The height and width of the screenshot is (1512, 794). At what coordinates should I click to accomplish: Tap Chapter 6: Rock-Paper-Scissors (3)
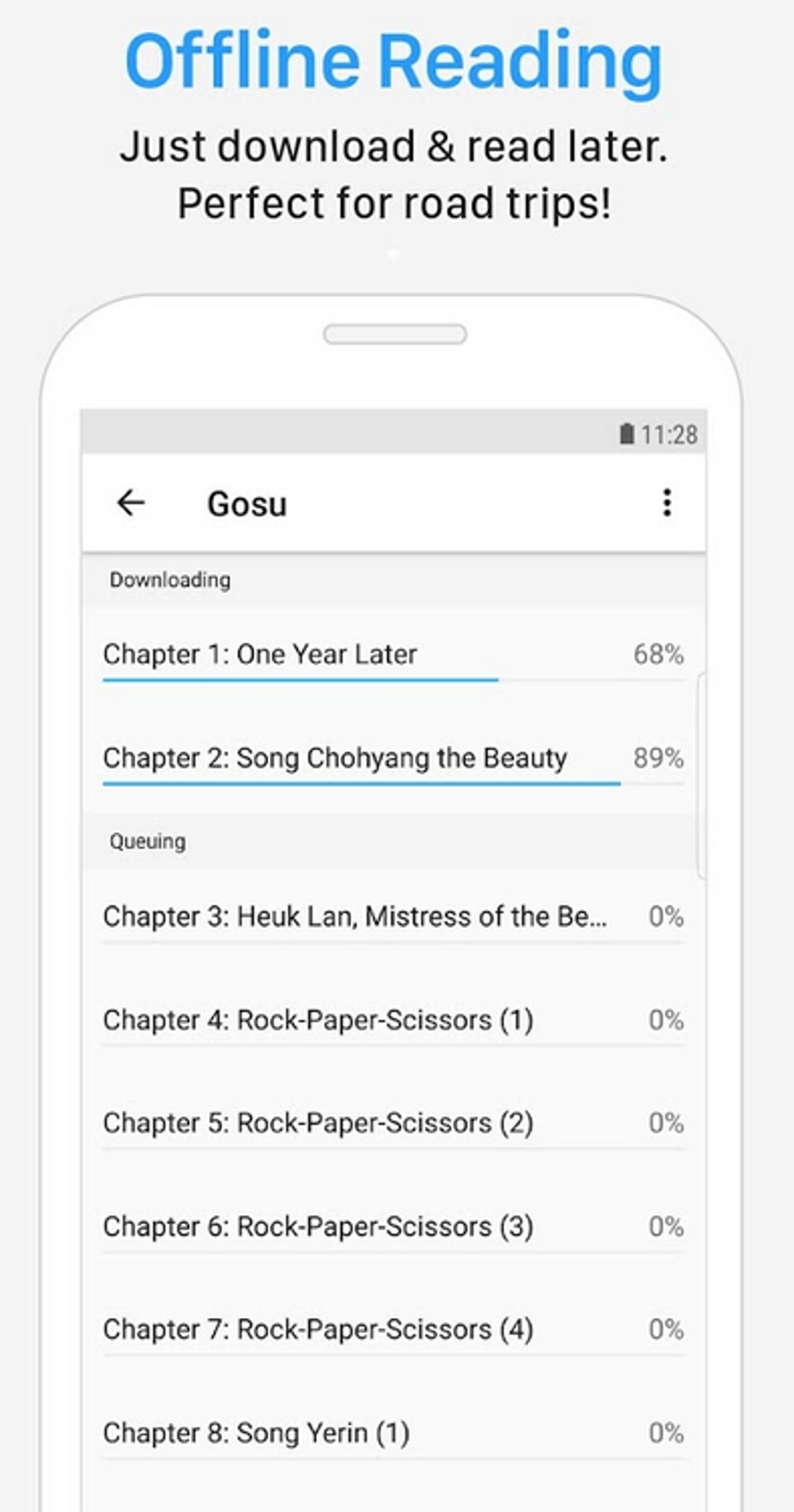tap(318, 1226)
